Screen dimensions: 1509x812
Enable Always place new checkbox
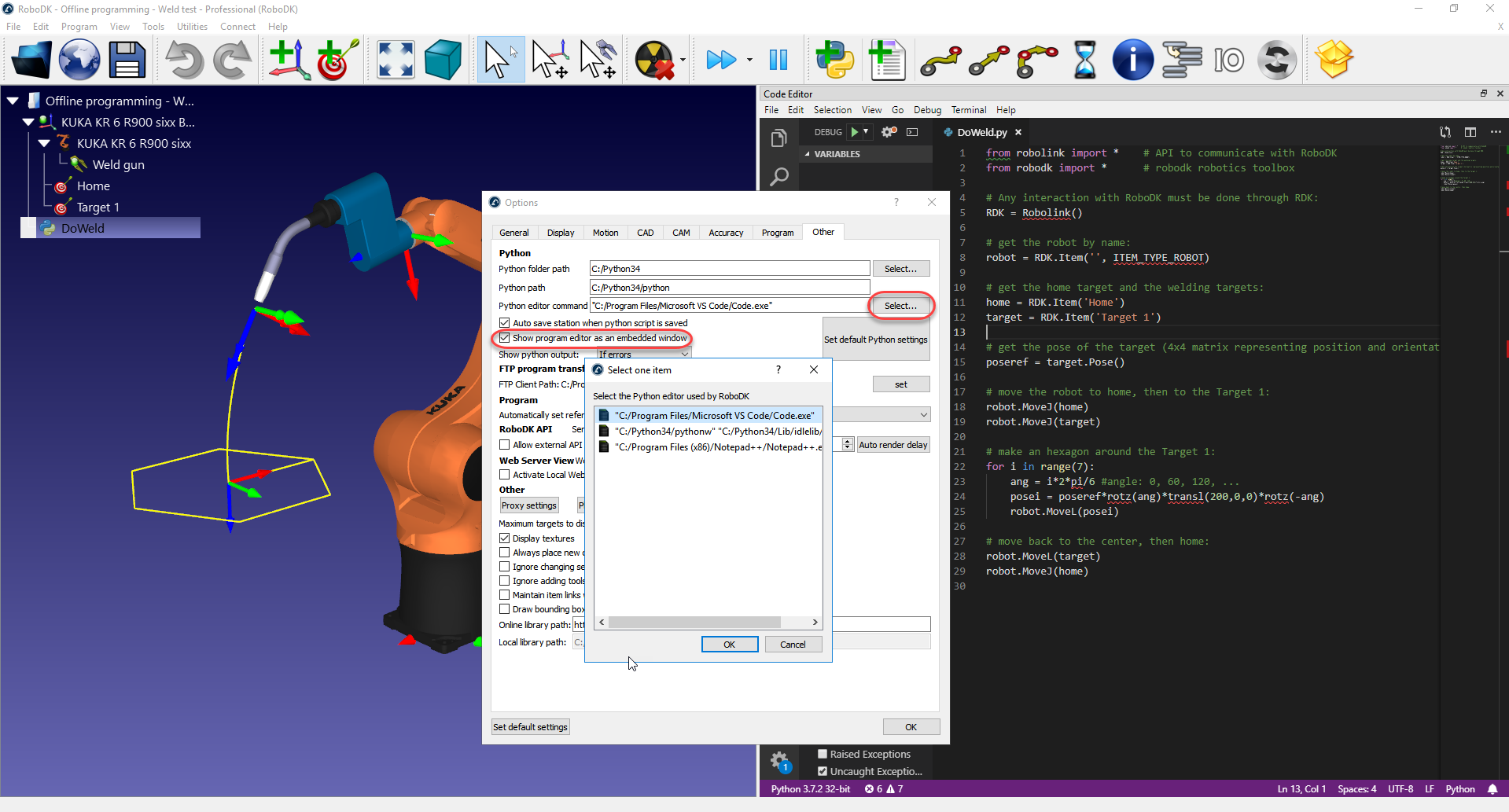coord(505,553)
